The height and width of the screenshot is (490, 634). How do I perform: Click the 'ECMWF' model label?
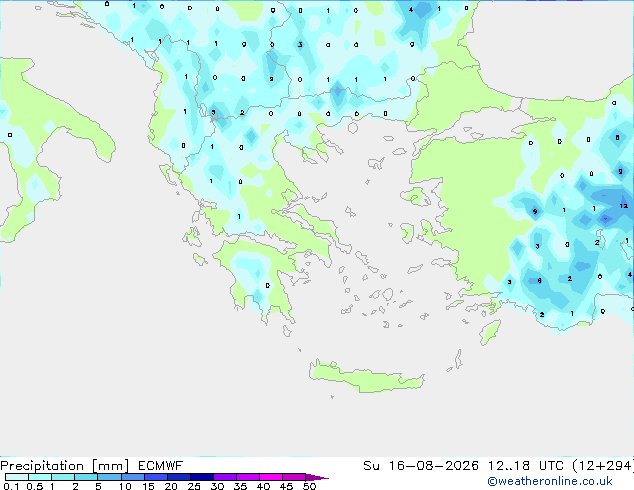(161, 466)
